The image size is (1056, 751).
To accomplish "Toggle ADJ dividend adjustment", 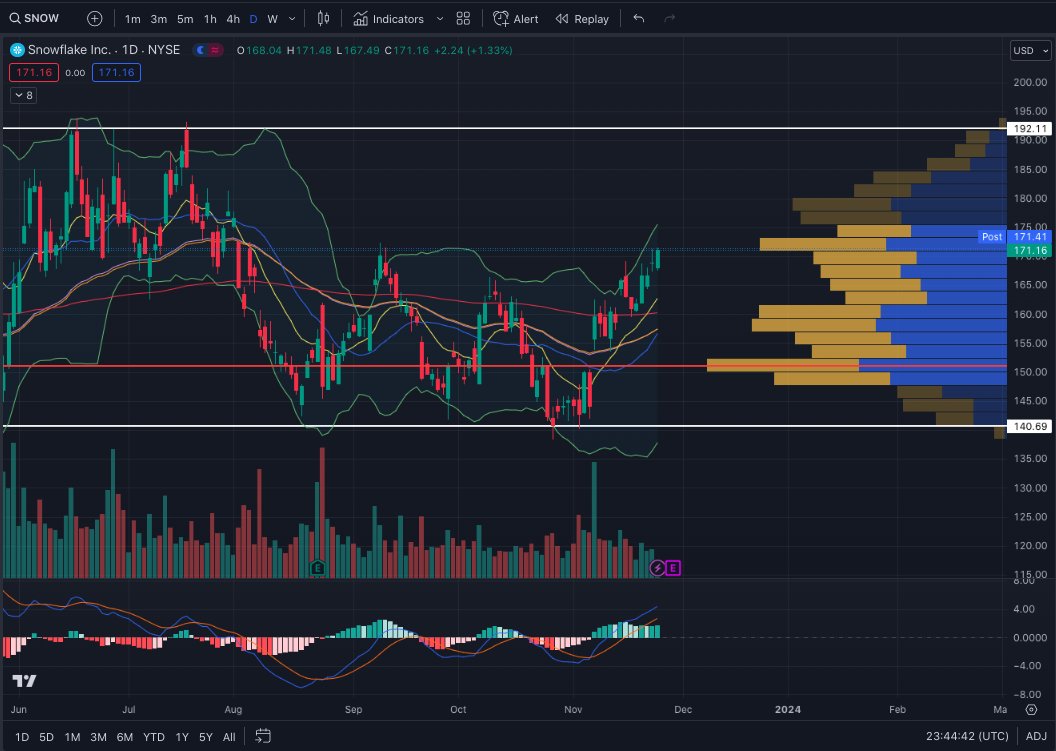I will click(x=1036, y=737).
